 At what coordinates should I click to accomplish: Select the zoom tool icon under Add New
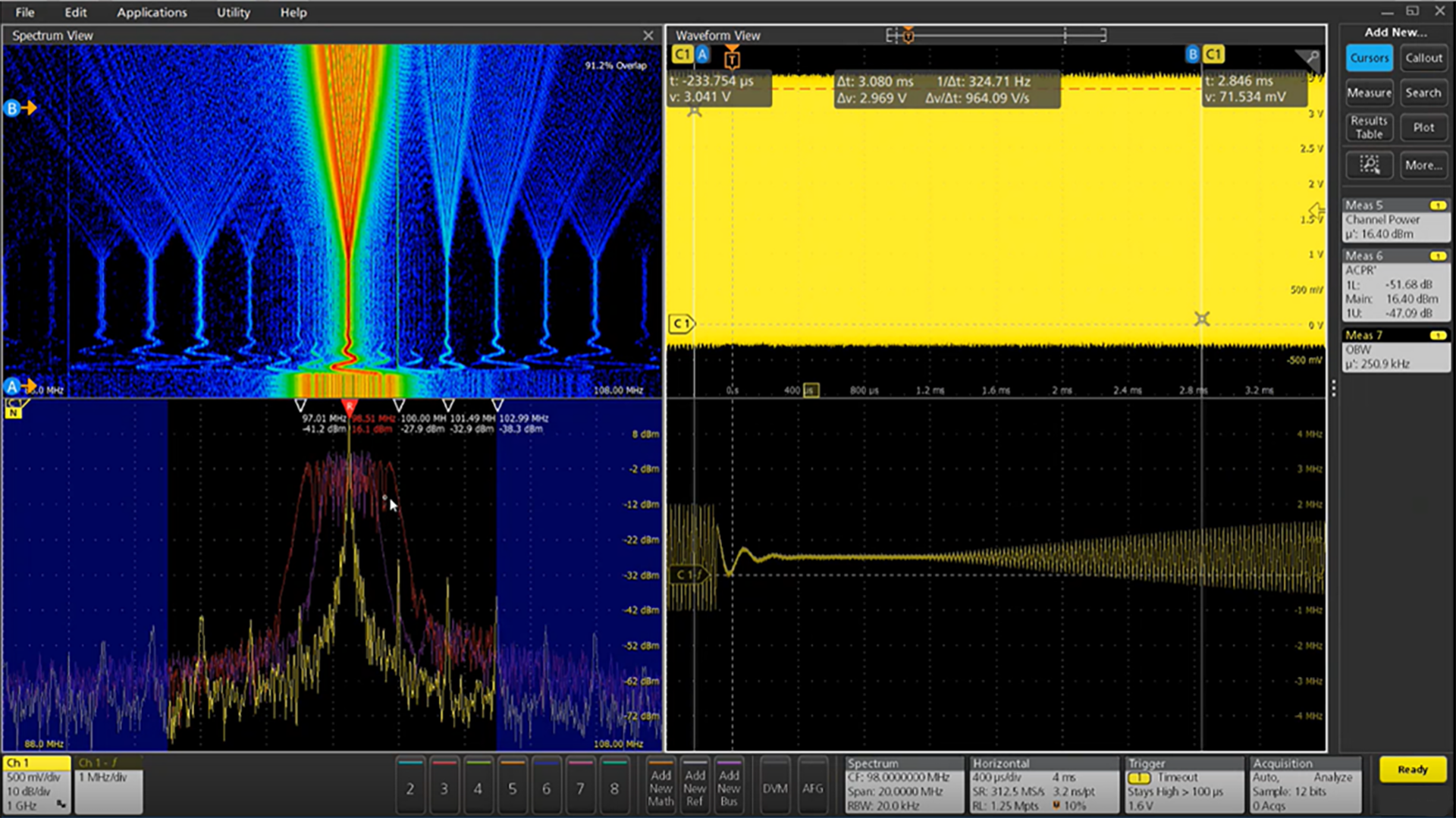pyautogui.click(x=1369, y=165)
